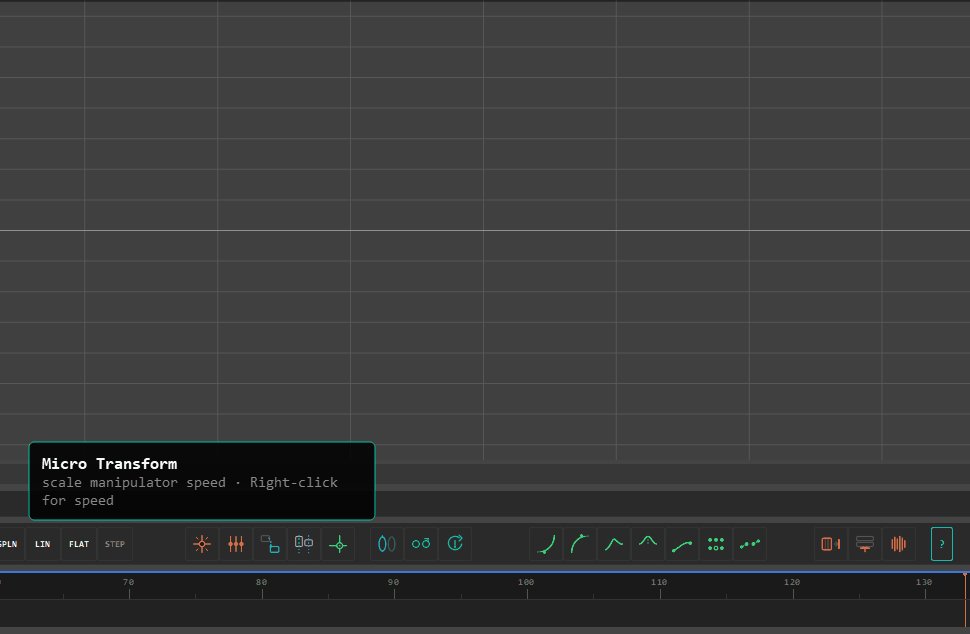Open help with the question mark button
This screenshot has height=634, width=970.
coord(942,544)
